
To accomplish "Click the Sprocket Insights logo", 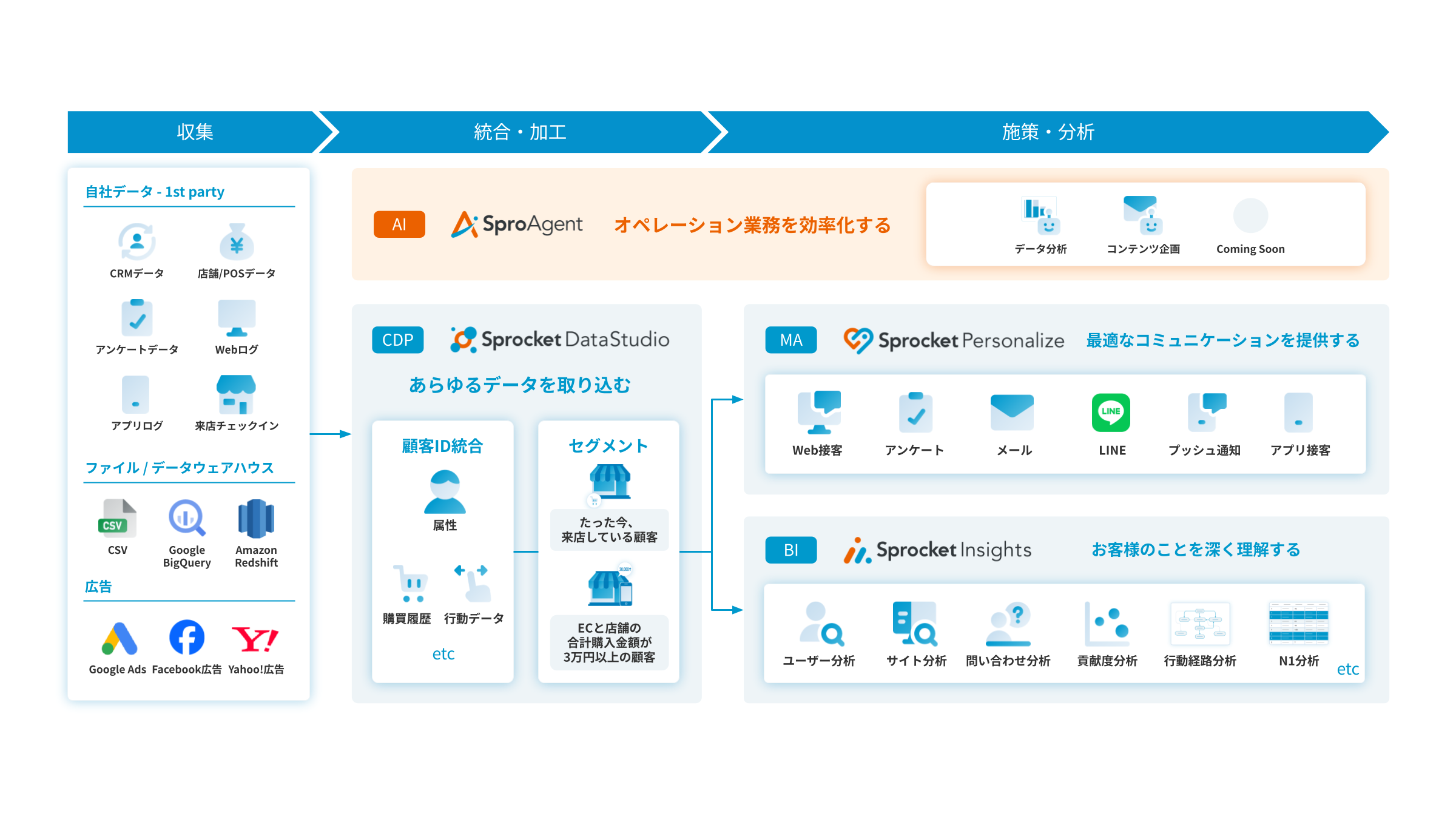I will coord(938,550).
